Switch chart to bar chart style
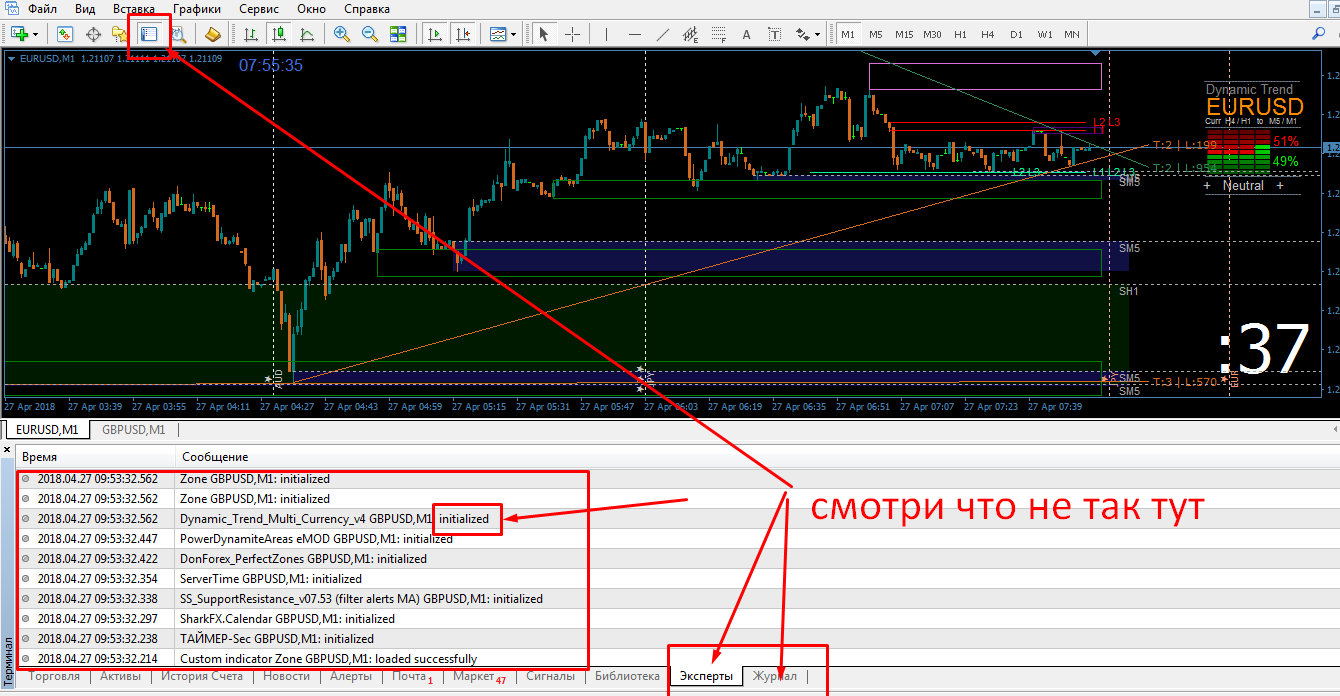Image resolution: width=1340 pixels, height=696 pixels. pyautogui.click(x=250, y=34)
